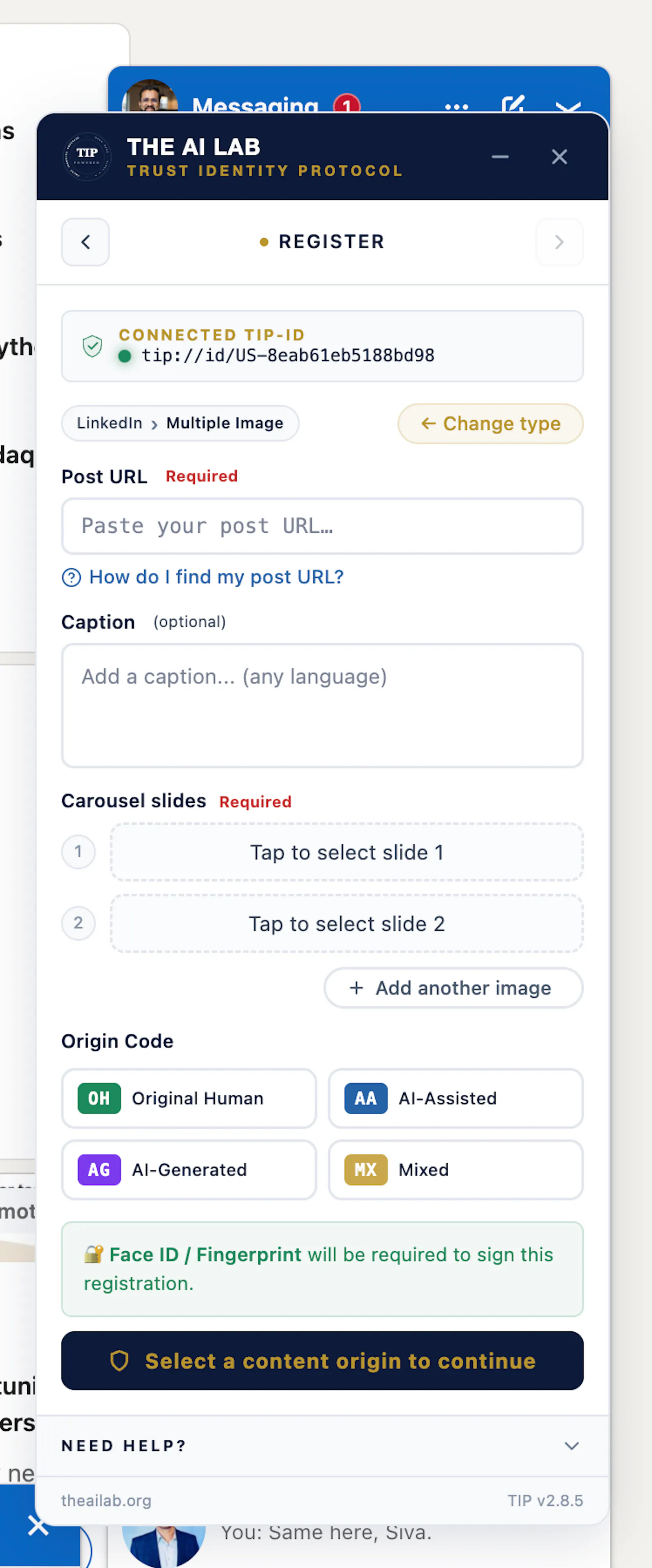Select AI-Assisted origin code
Image resolution: width=652 pixels, height=1568 pixels.
(455, 1098)
